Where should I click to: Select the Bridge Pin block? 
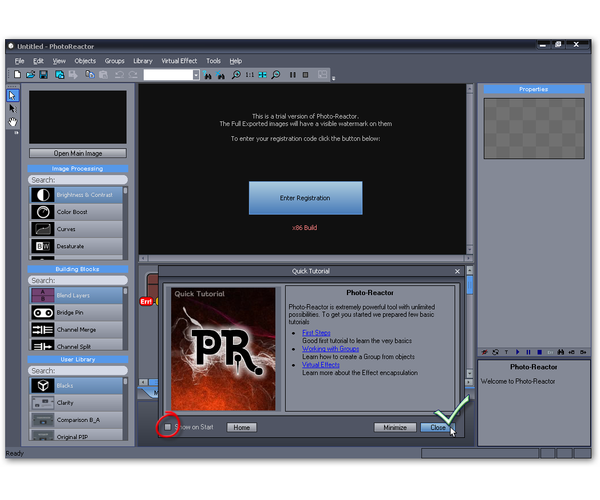76,313
